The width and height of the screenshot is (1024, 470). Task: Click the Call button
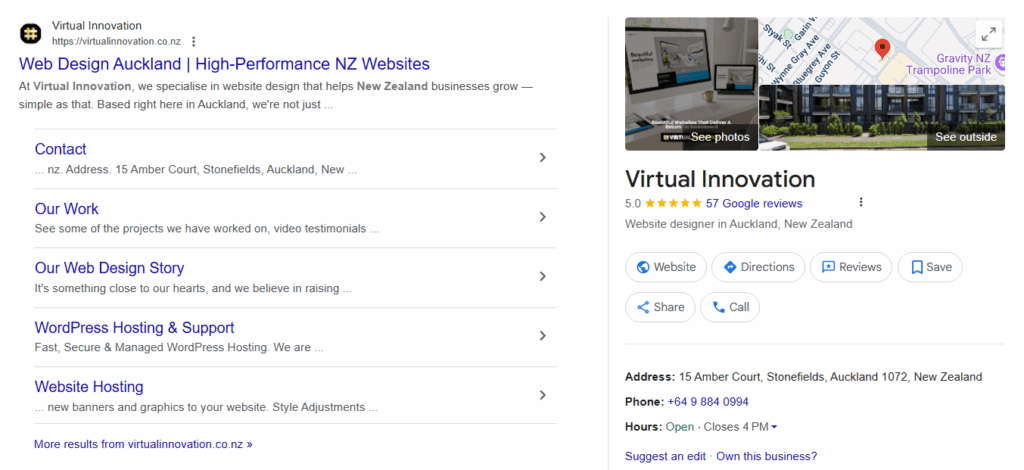click(729, 307)
